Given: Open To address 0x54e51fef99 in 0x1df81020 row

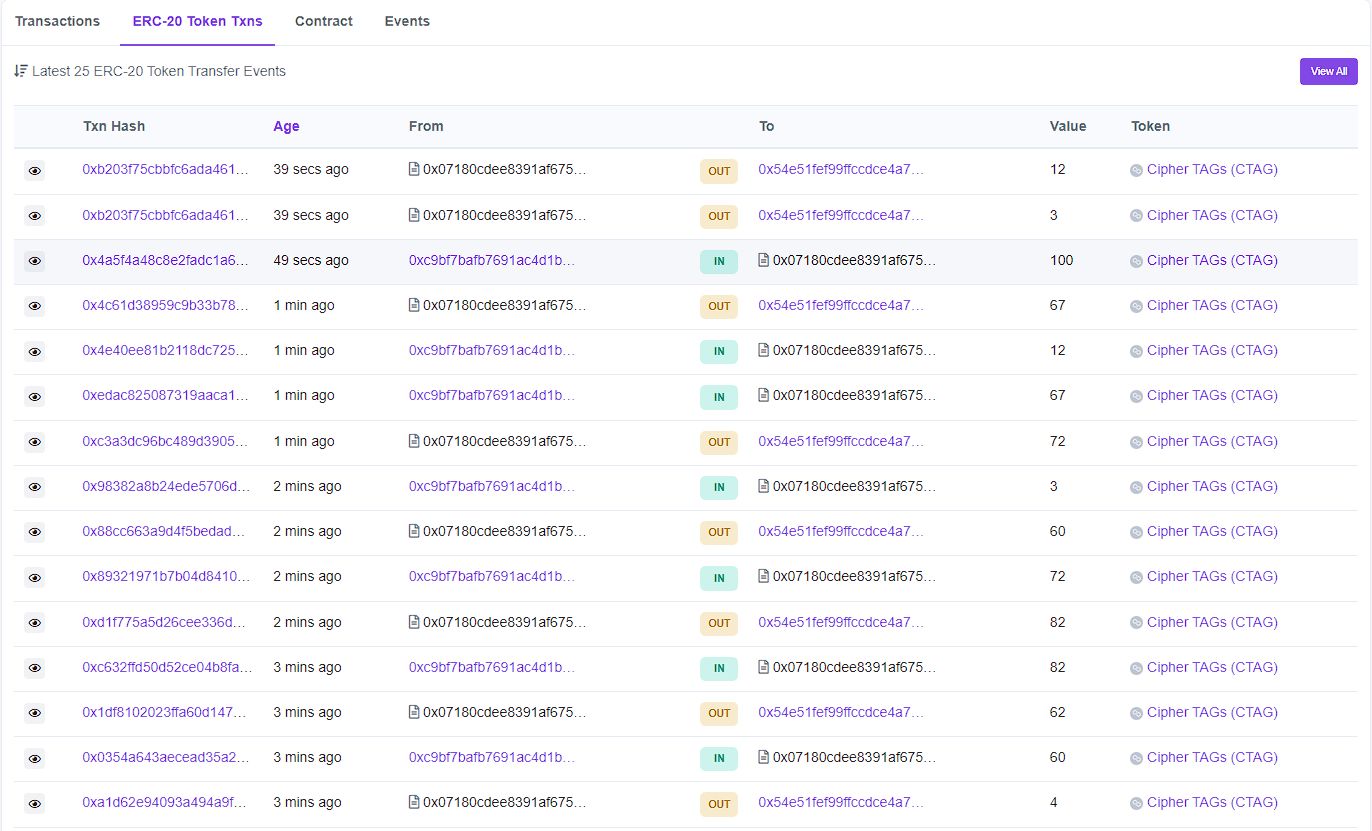Looking at the screenshot, I should tap(841, 712).
